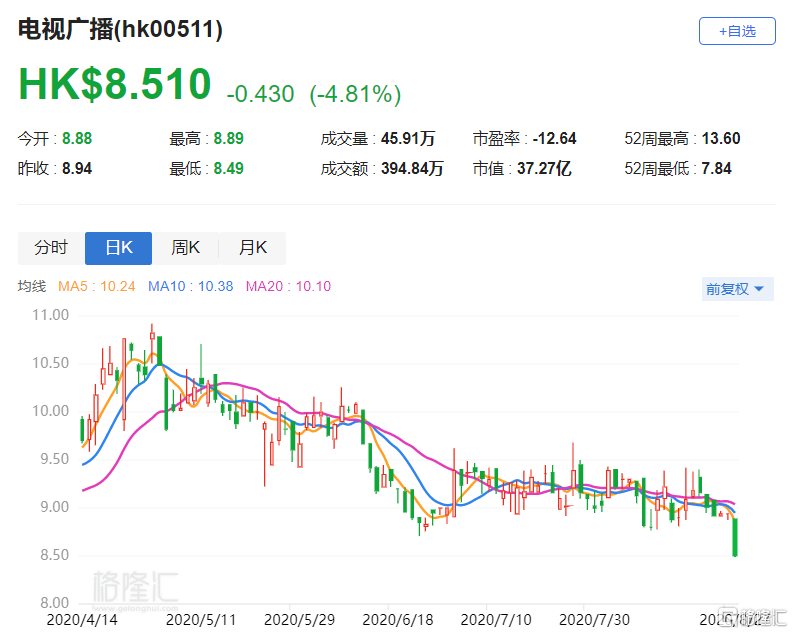Click the 成交额 value 394.84万

tap(412, 168)
